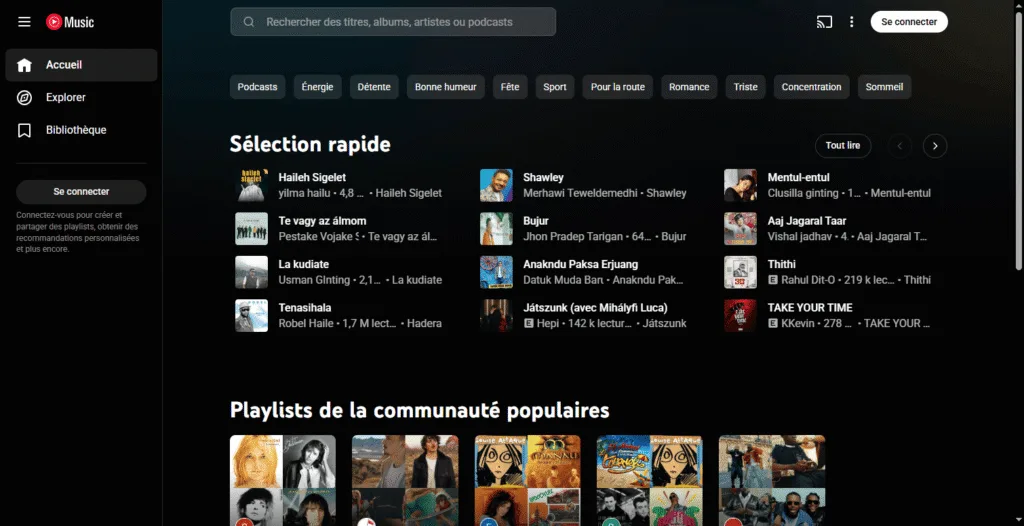
Task: Click Bujur song title
Action: (x=536, y=221)
